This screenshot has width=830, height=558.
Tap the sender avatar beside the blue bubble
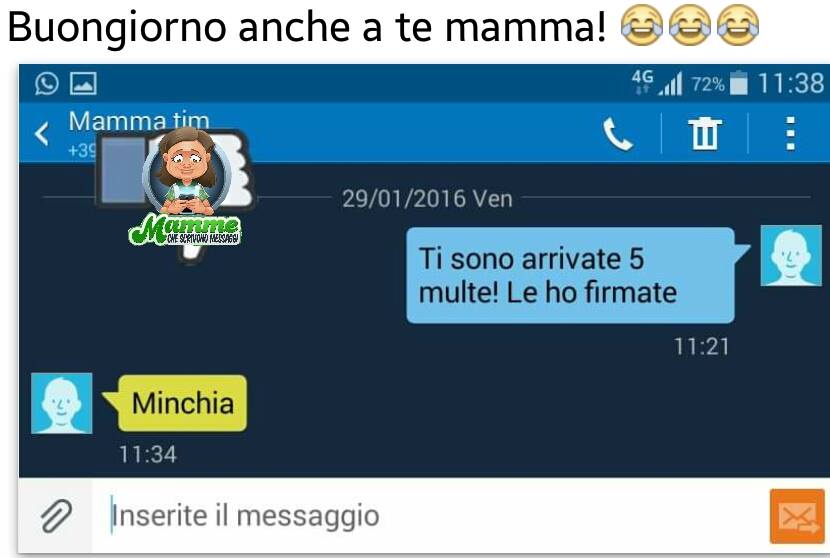click(791, 256)
